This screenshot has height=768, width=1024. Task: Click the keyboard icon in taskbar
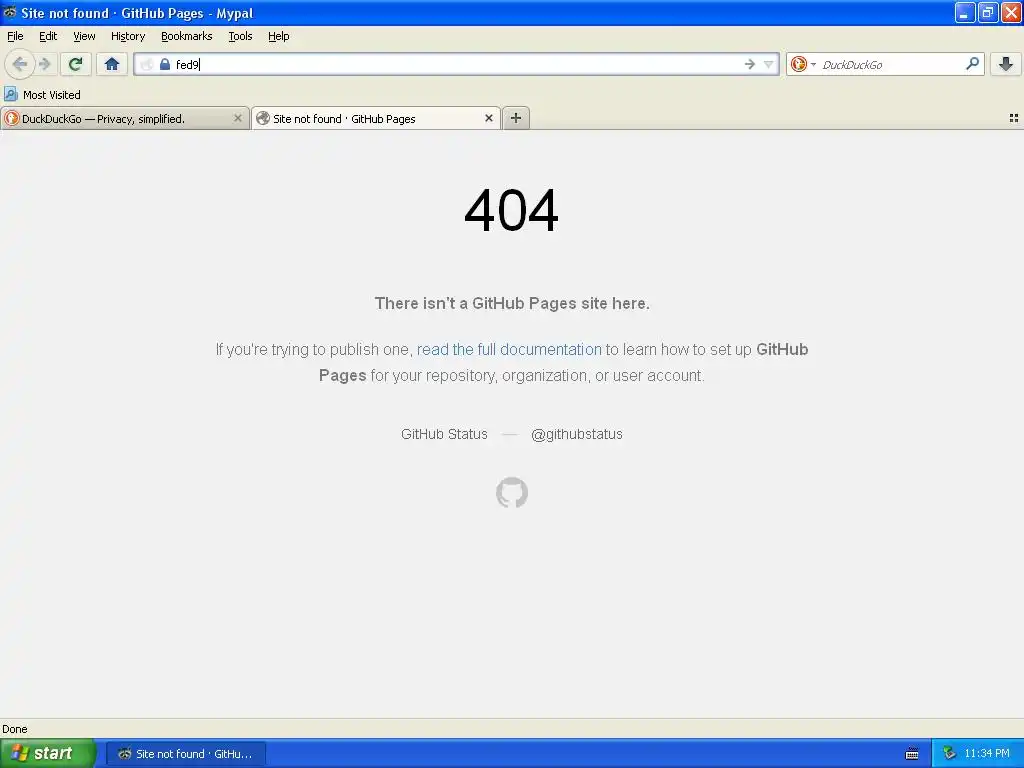(912, 754)
